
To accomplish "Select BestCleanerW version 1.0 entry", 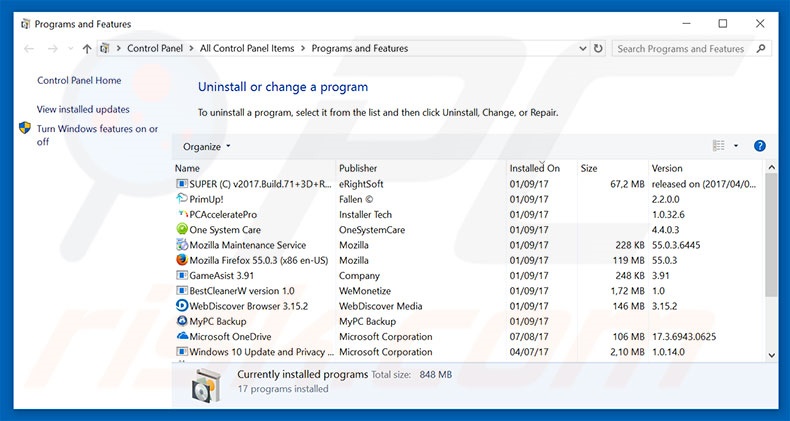I will tap(469, 291).
